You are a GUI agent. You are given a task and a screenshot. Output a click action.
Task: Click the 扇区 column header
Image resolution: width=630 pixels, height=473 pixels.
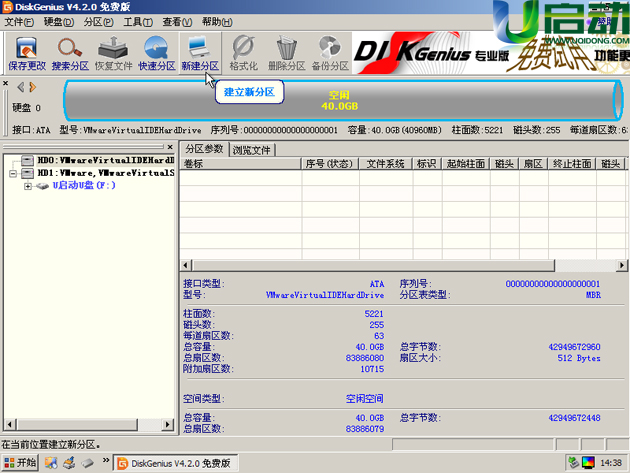pos(533,164)
